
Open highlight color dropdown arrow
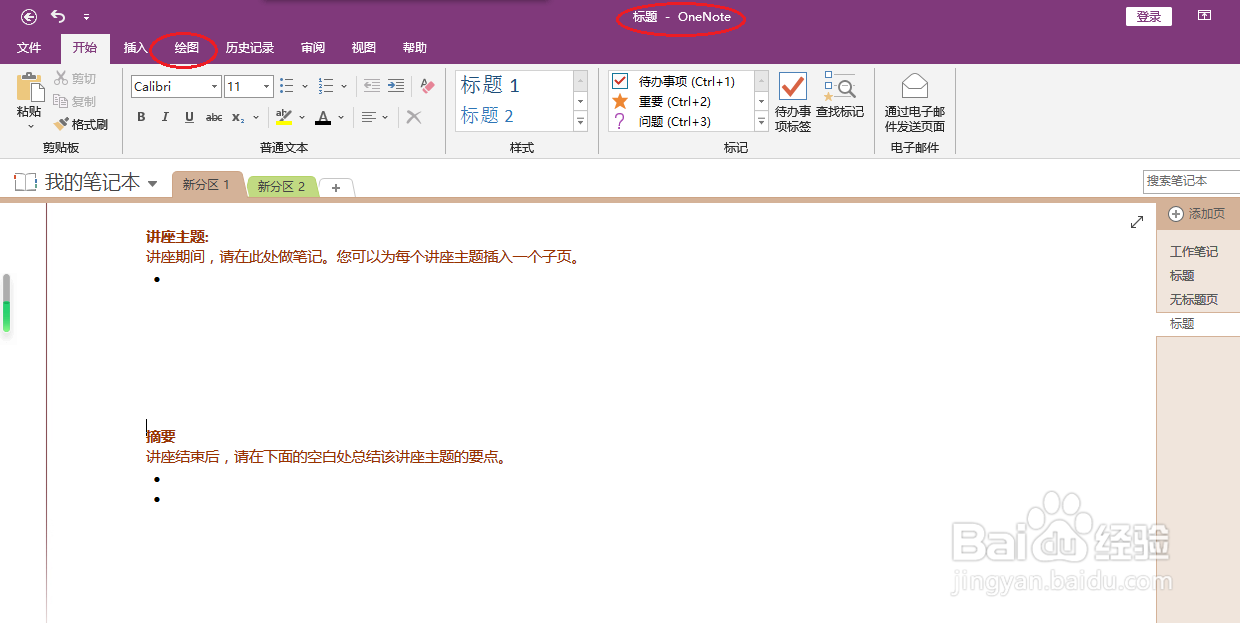click(x=301, y=117)
